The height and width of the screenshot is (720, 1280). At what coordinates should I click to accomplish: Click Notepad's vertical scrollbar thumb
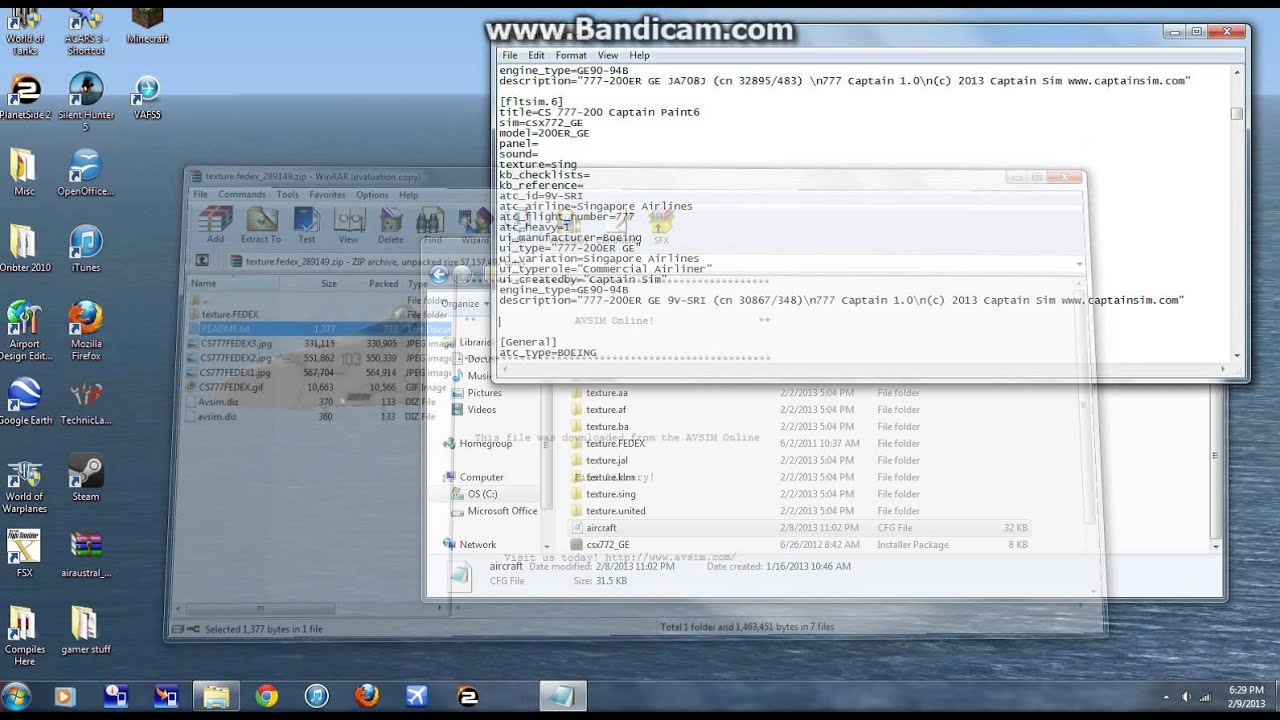[x=1237, y=113]
